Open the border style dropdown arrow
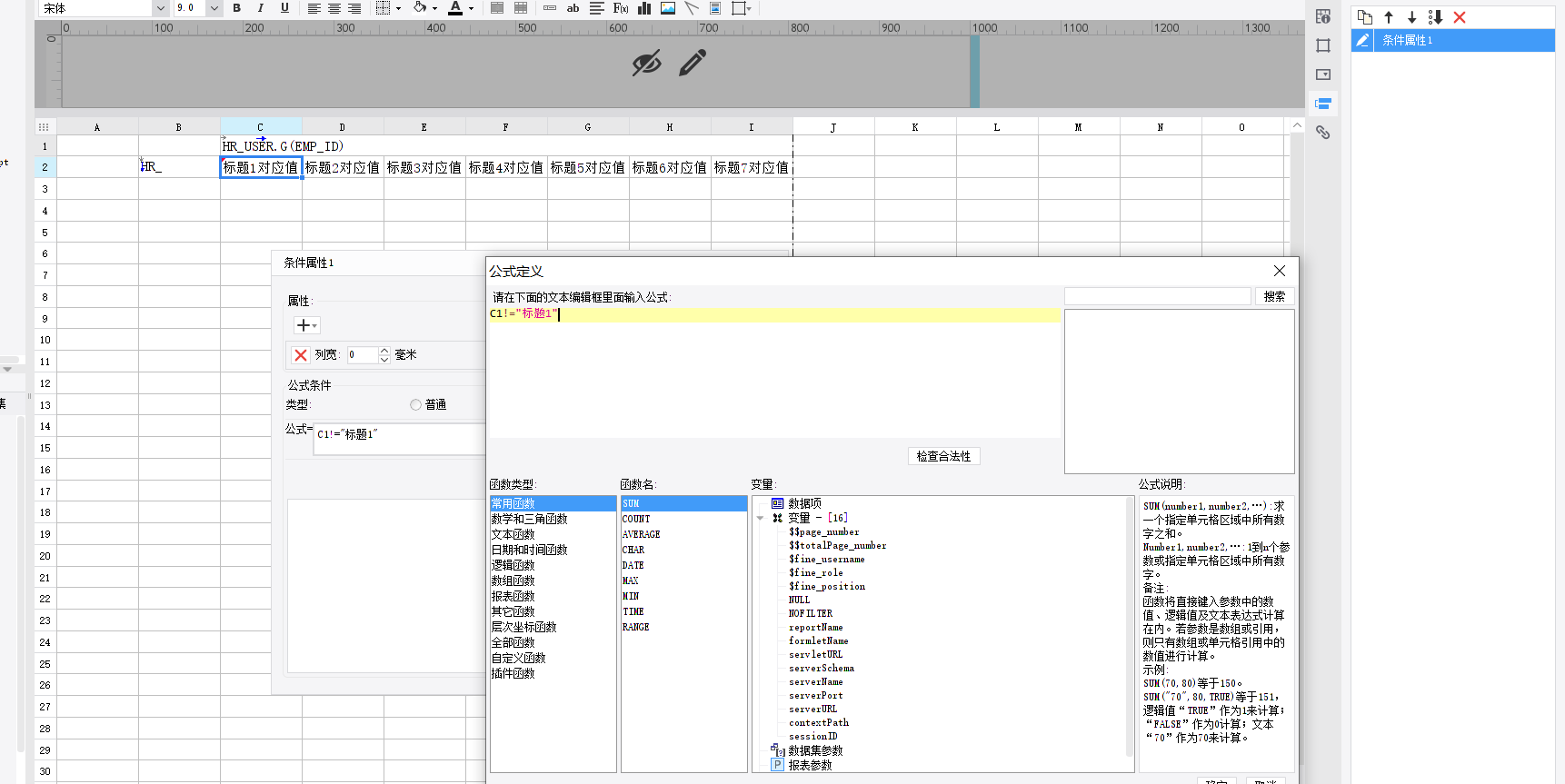 (x=398, y=9)
